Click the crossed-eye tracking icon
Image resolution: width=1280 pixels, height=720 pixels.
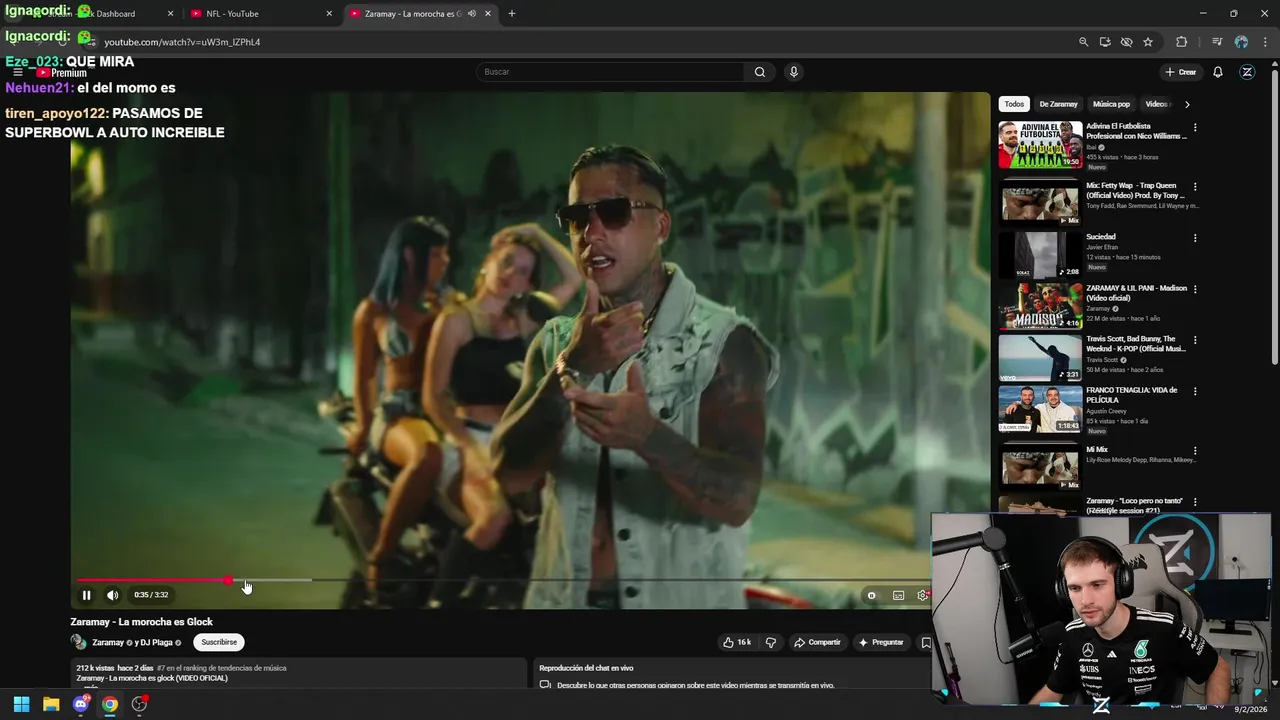pos(1126,42)
